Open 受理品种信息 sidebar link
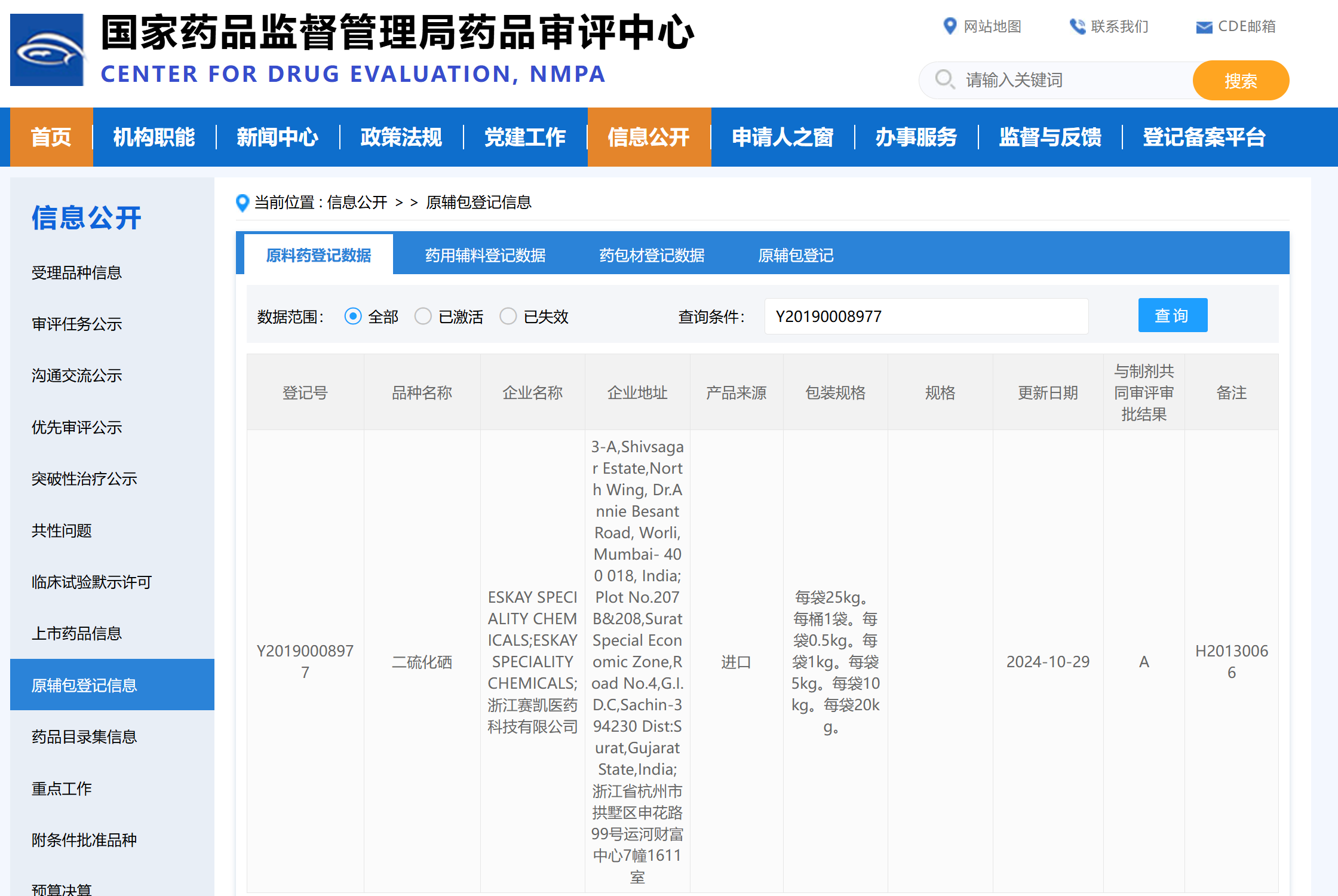The image size is (1338, 896). (x=76, y=273)
